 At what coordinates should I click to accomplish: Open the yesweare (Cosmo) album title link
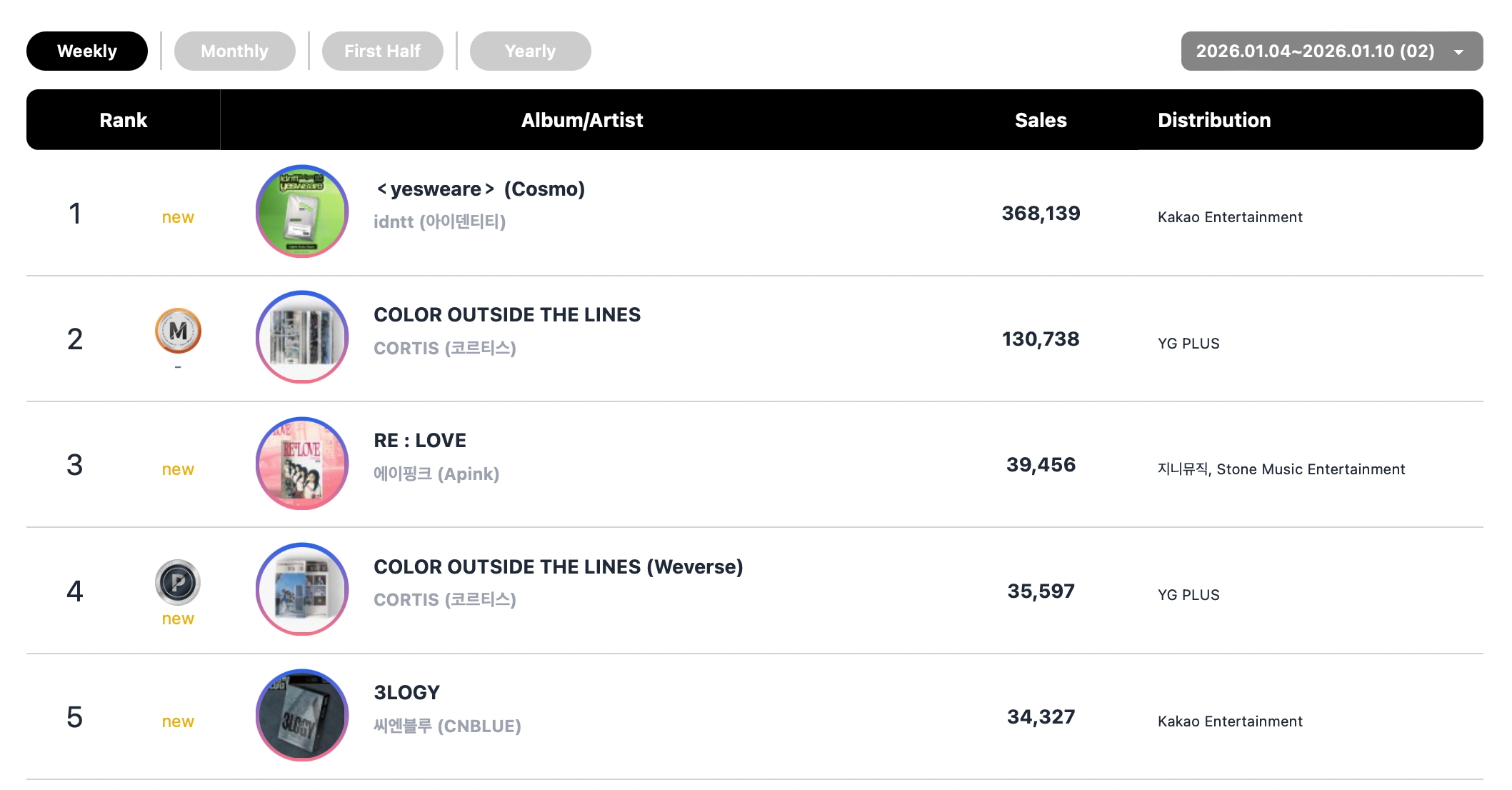[x=480, y=189]
